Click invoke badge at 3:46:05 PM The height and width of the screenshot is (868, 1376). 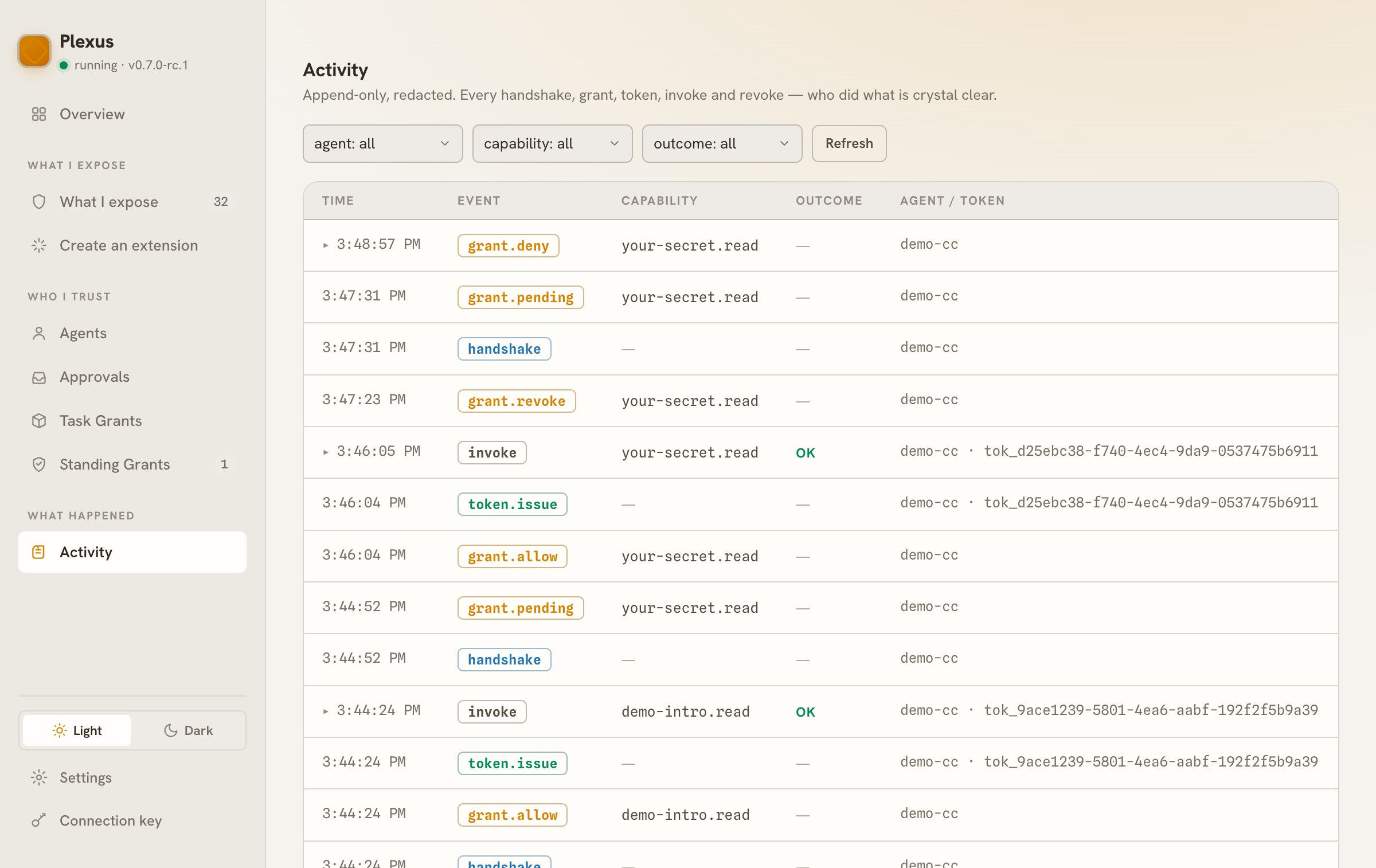pyautogui.click(x=492, y=453)
